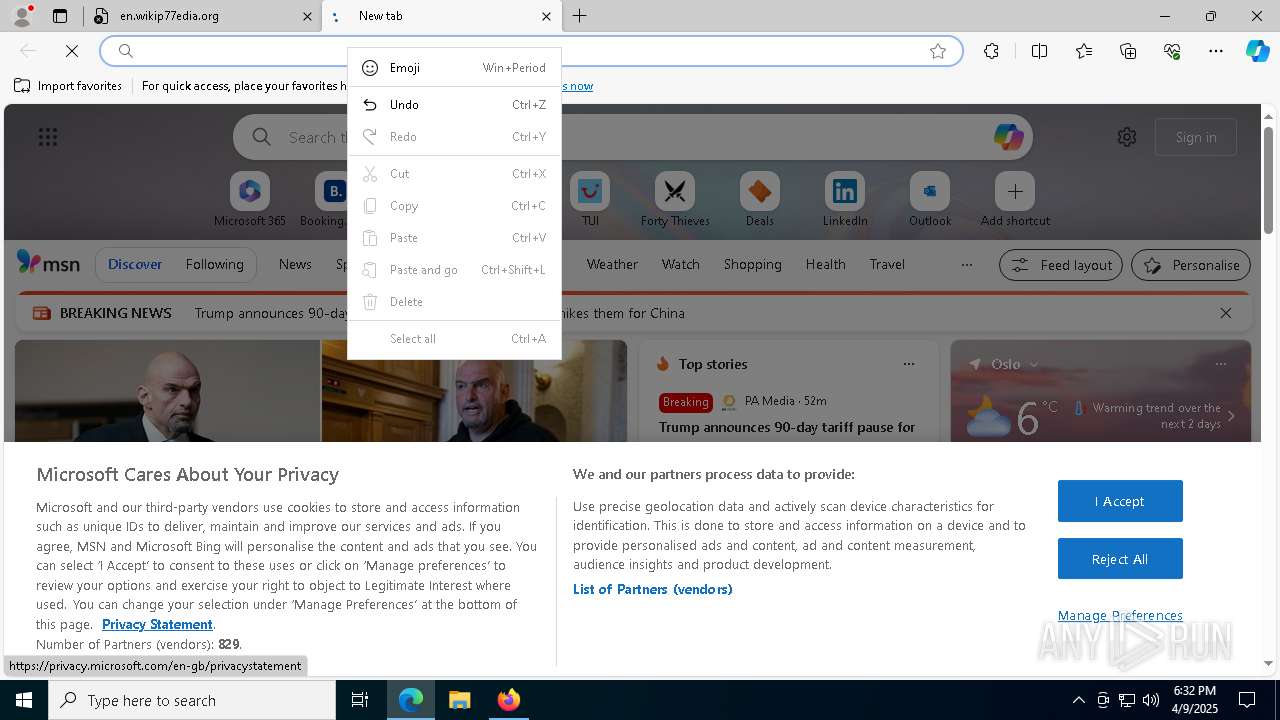Open the Shopping category
Screen dimensions: 1280x720
(x=752, y=264)
